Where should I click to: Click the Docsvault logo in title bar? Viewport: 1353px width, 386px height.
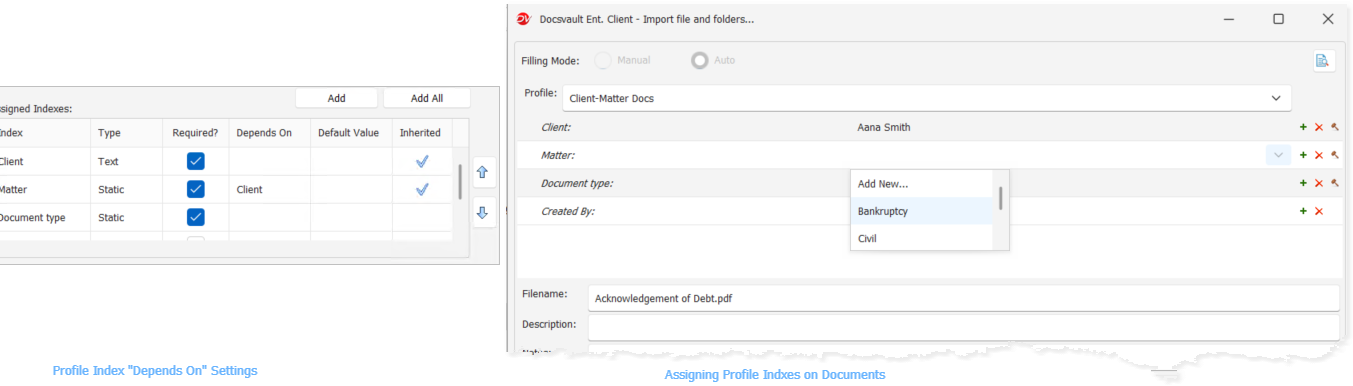pos(524,20)
